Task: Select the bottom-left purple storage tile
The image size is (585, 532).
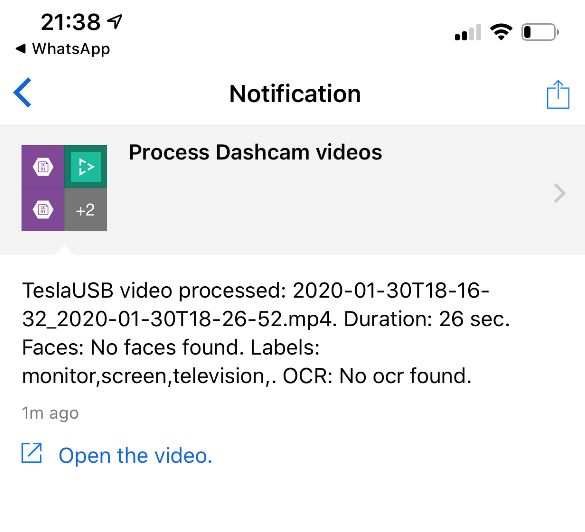Action: tap(43, 209)
